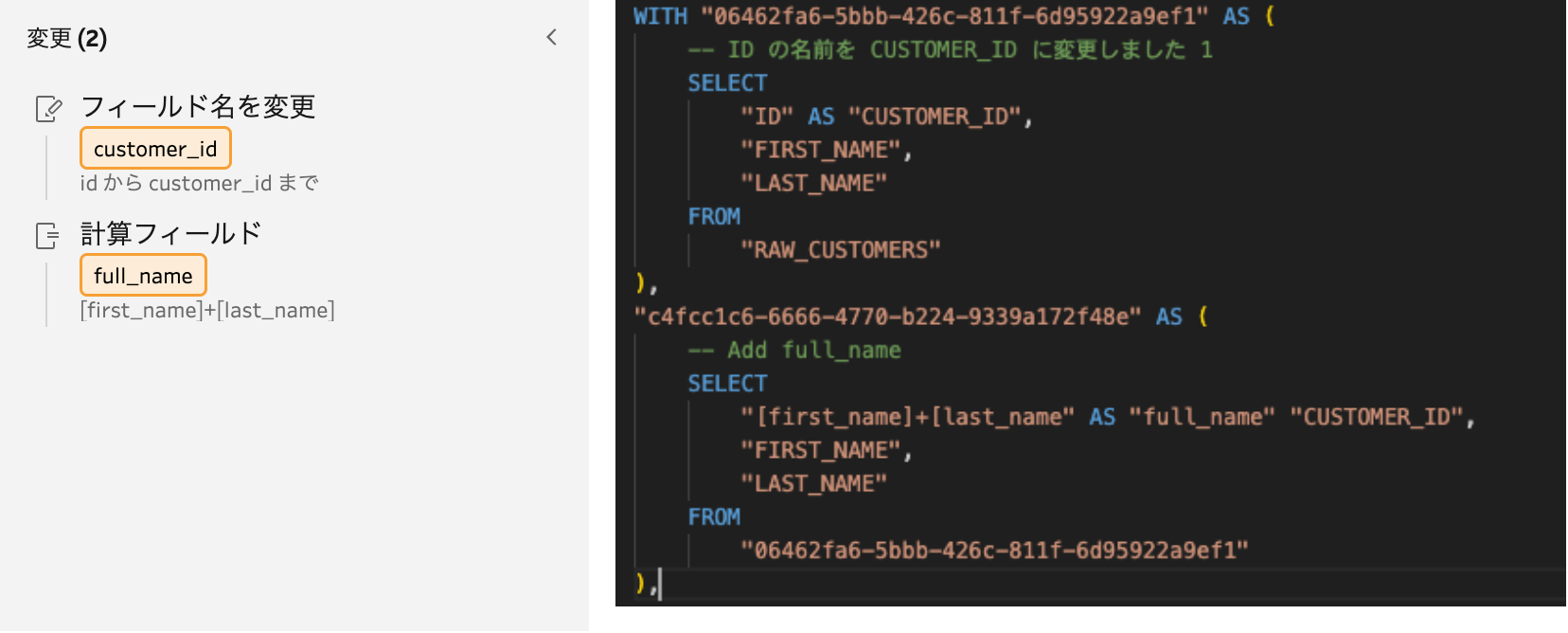
Task: Click the rename field edit icon
Action: pyautogui.click(x=49, y=109)
